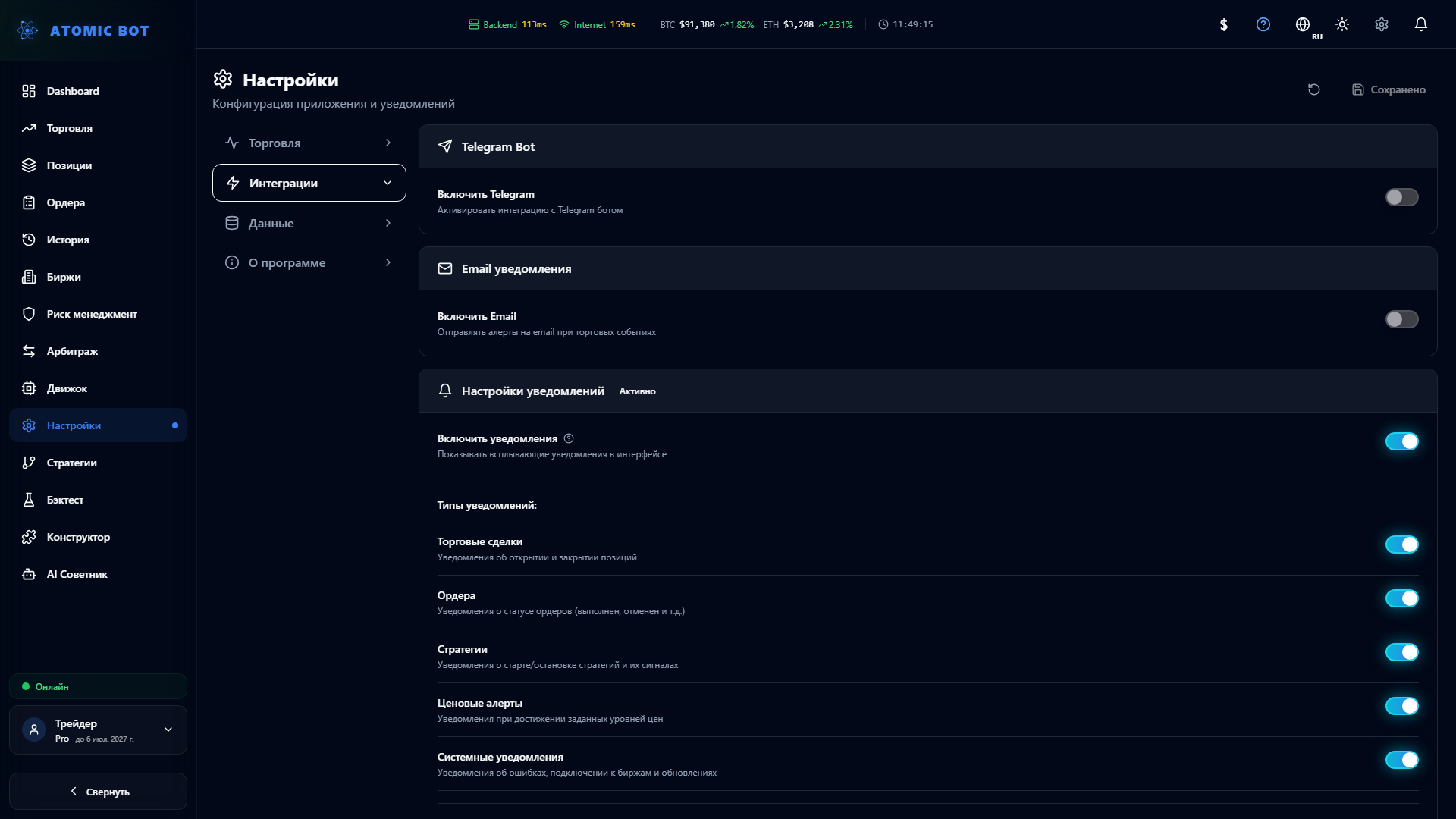Open История page from sidebar
Image resolution: width=1456 pixels, height=819 pixels.
[98, 240]
